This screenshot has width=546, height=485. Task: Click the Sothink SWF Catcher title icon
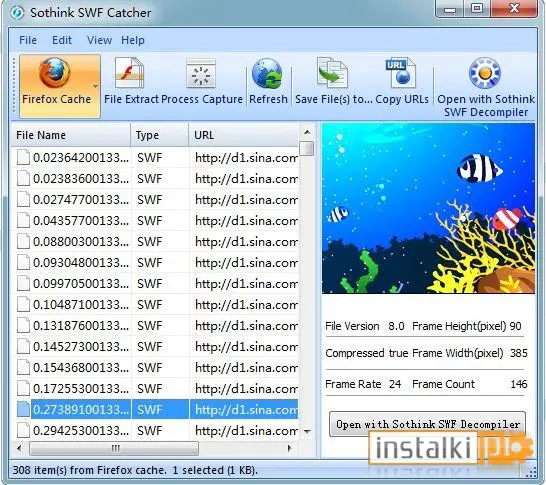pyautogui.click(x=17, y=13)
